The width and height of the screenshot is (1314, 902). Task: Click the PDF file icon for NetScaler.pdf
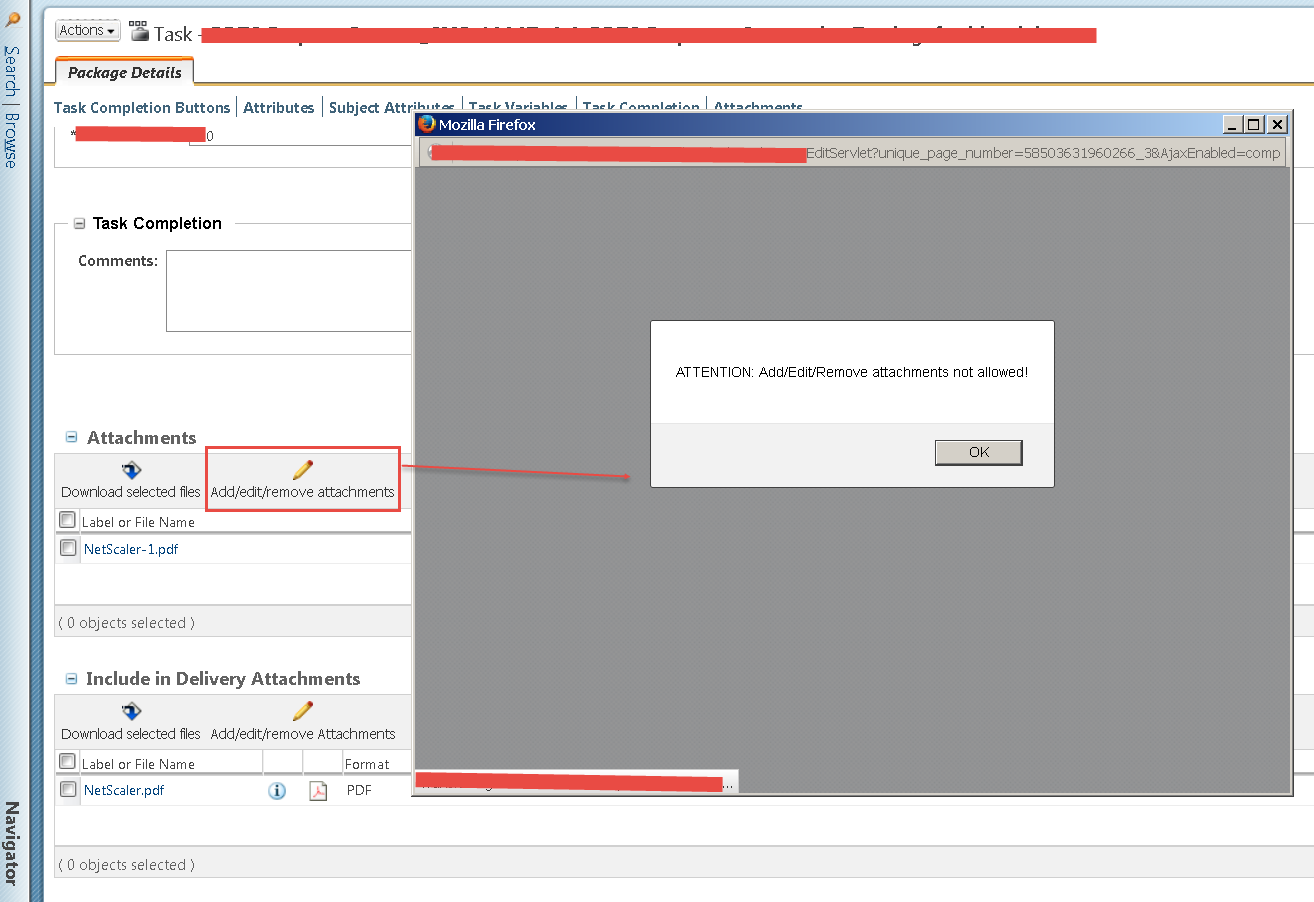(318, 791)
